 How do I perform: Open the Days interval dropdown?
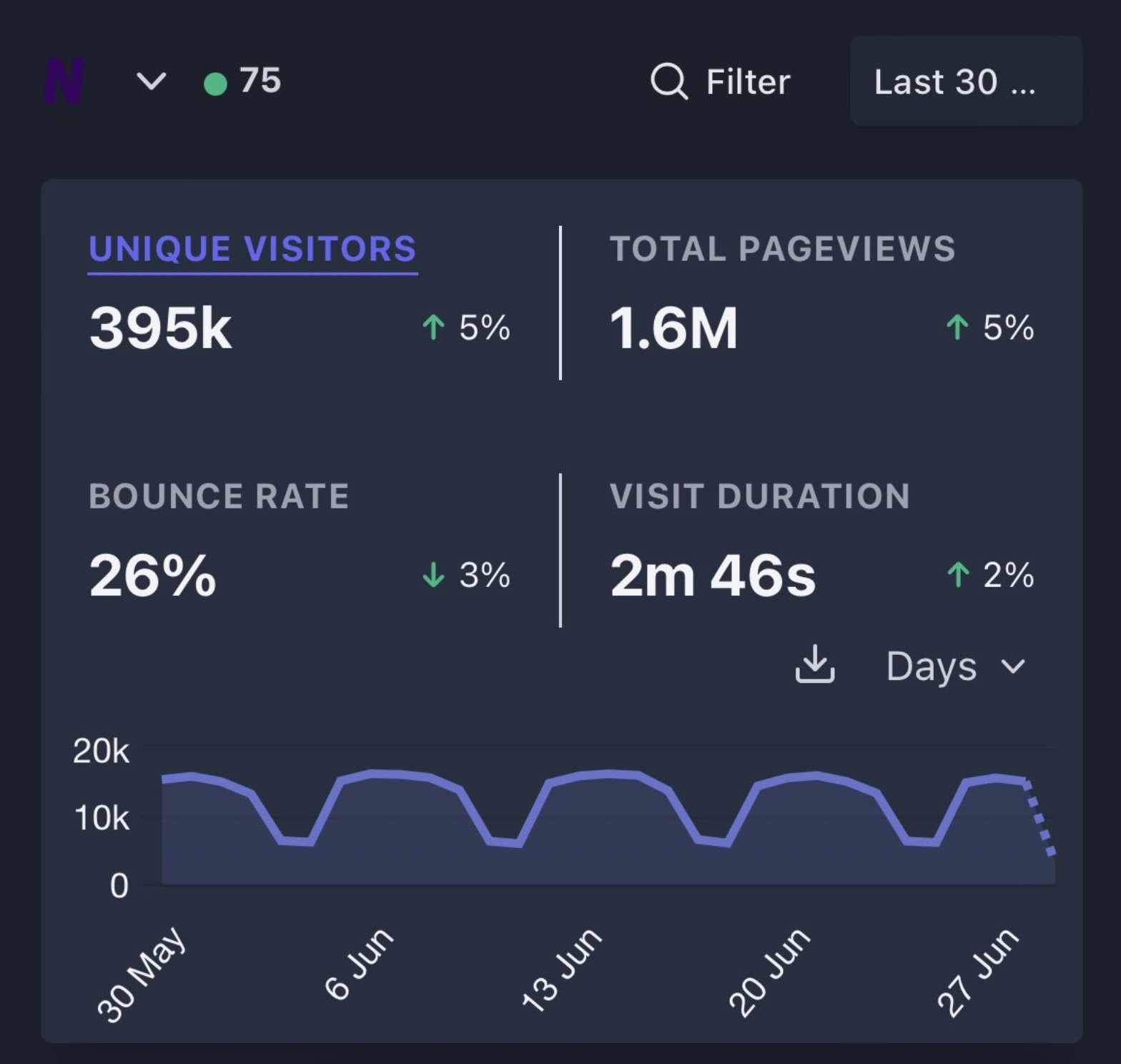click(956, 666)
